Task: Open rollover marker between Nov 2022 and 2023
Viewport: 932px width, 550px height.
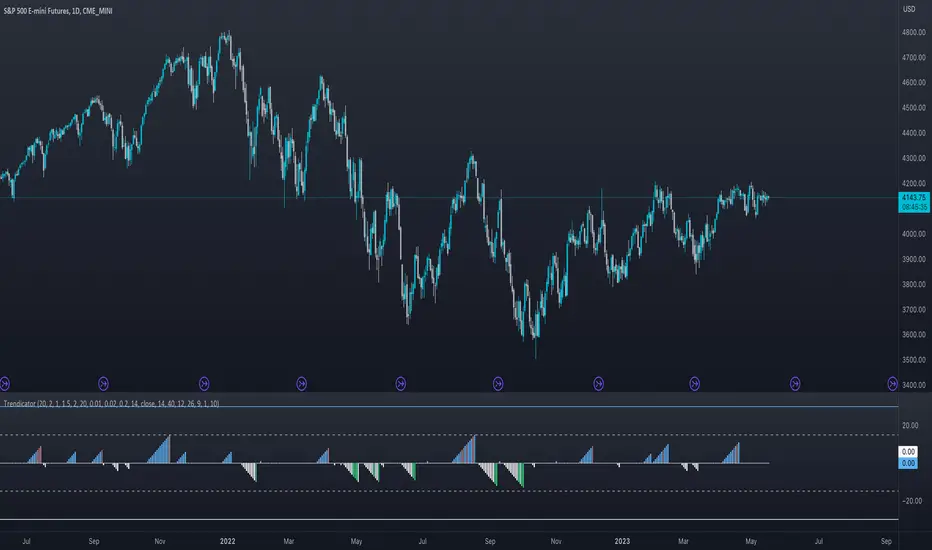Action: tap(599, 384)
